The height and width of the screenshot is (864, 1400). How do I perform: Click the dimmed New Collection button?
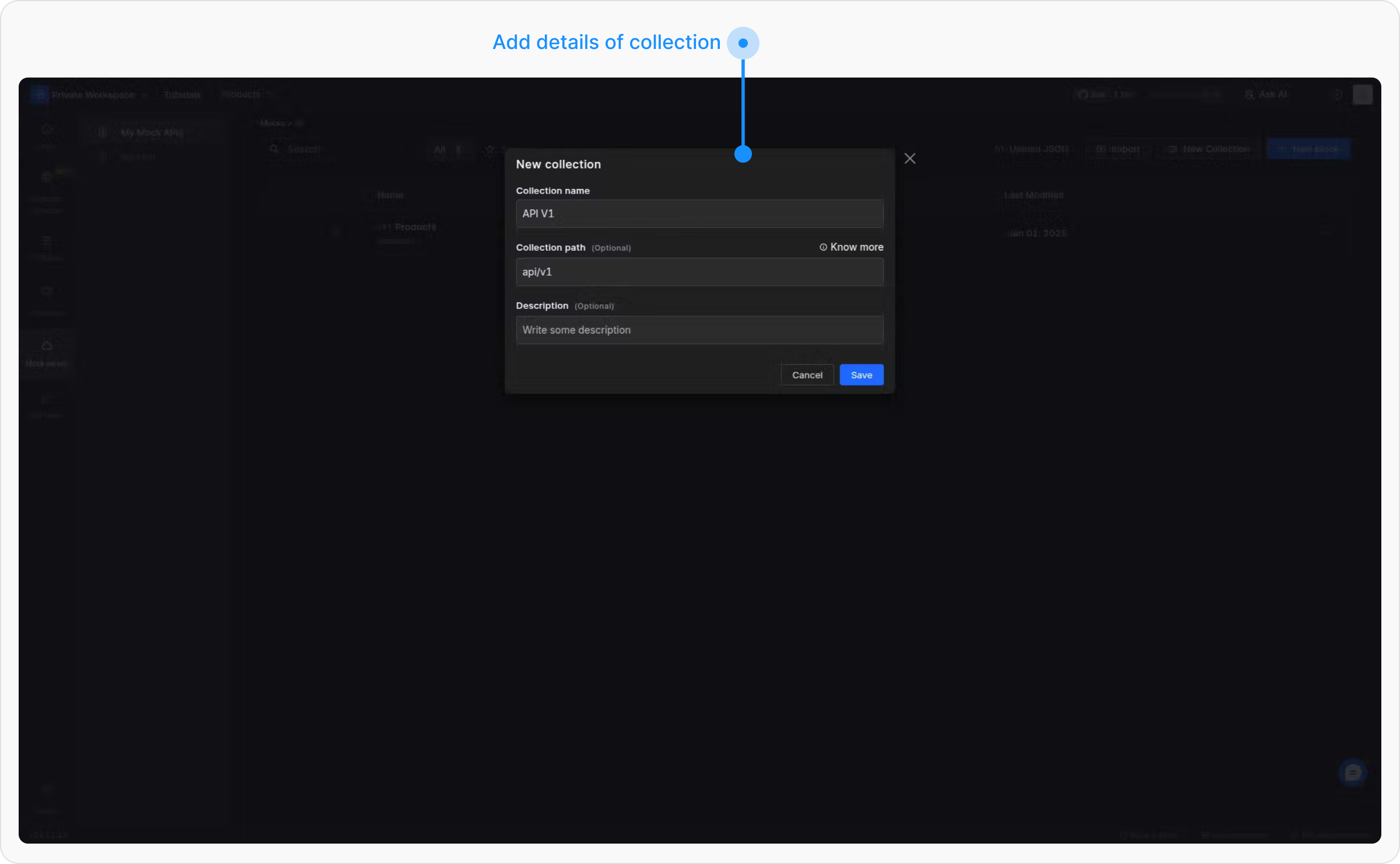[x=1209, y=149]
